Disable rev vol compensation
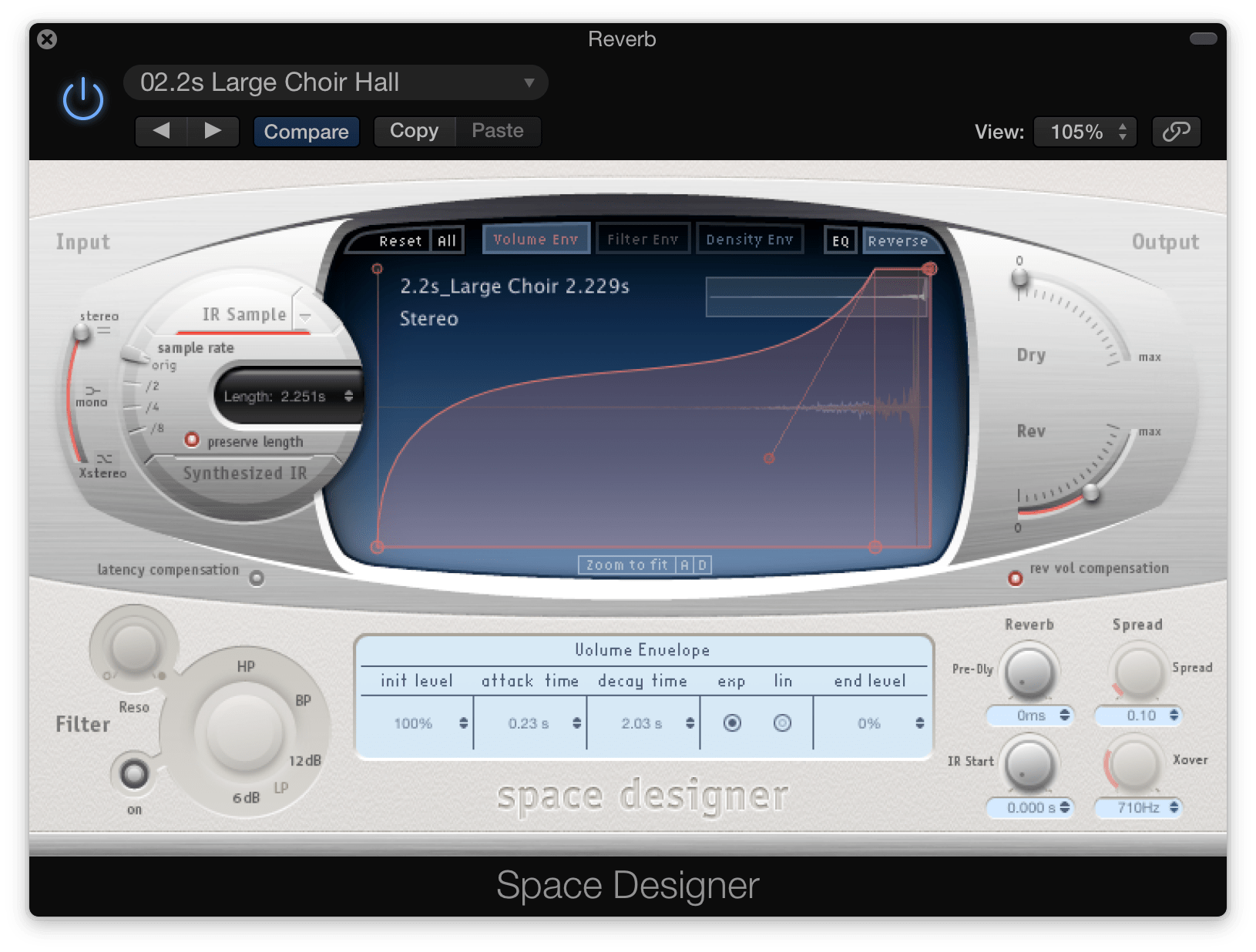 pyautogui.click(x=1016, y=578)
